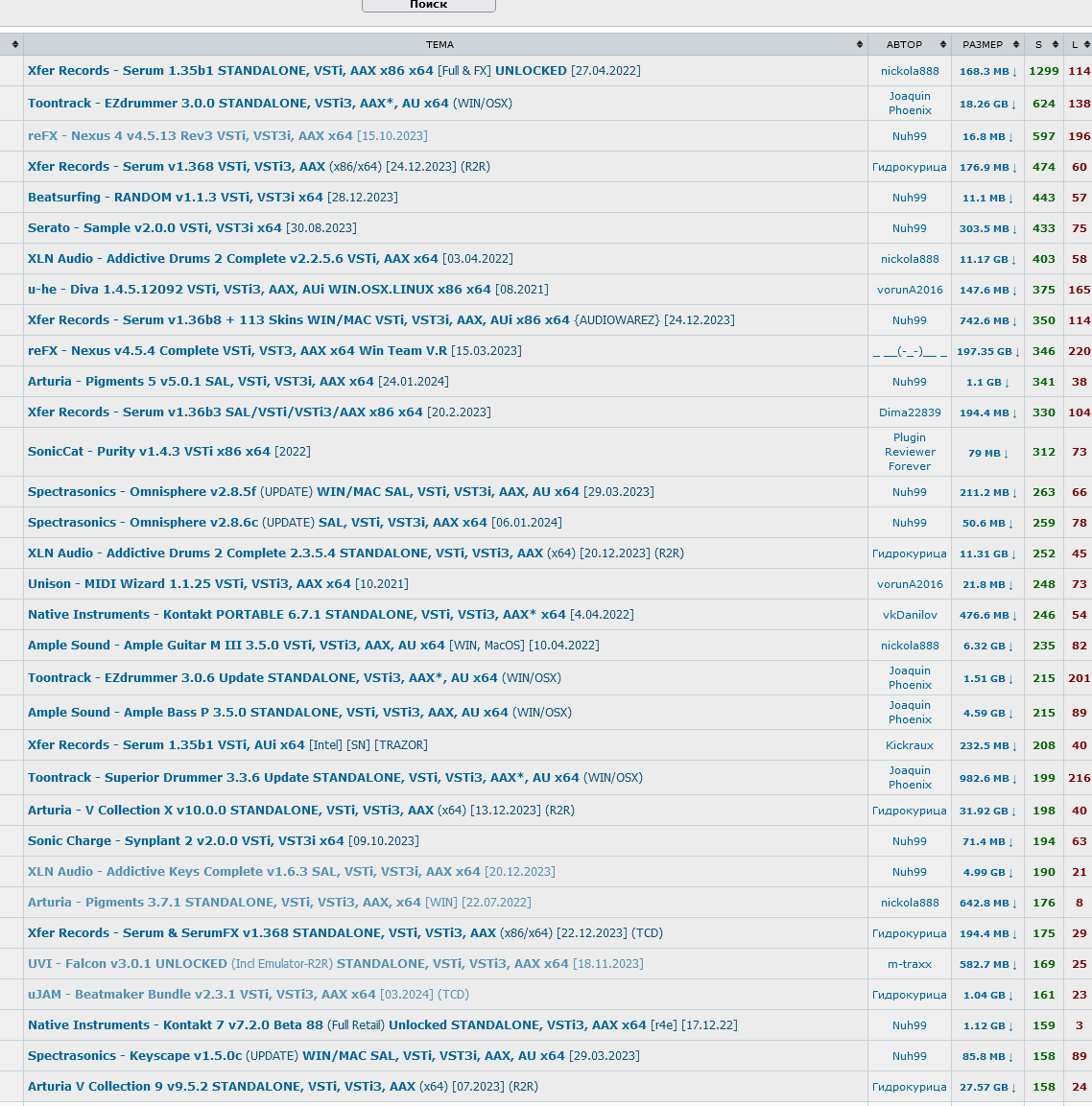The height and width of the screenshot is (1106, 1092).
Task: Open EZdrummer 3.0.6 Update topic
Action: [x=295, y=678]
